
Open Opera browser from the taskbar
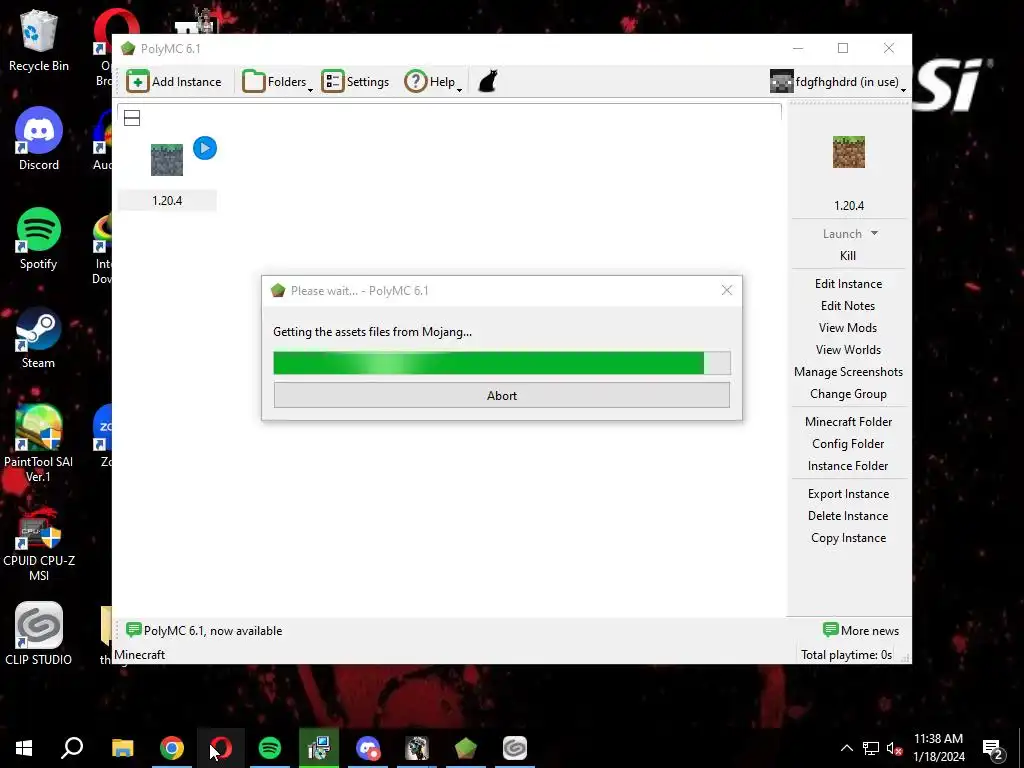pos(221,748)
